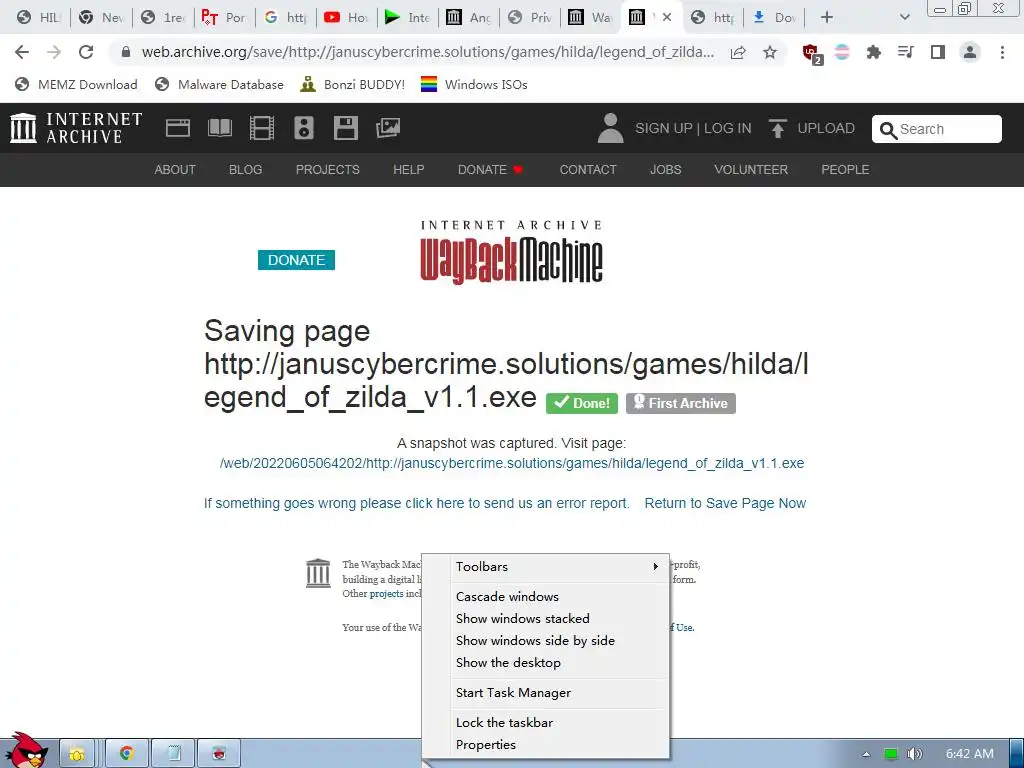The image size is (1024, 768).
Task: Open the captured snapshot link
Action: point(512,463)
